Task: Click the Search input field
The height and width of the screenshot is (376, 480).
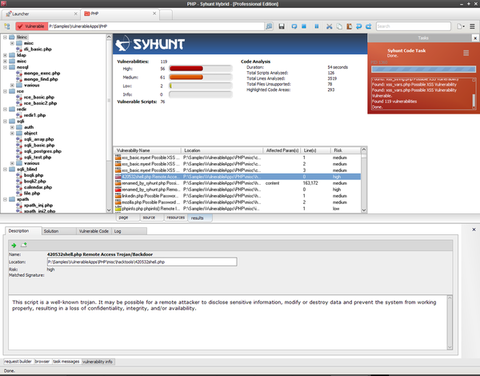Action: tap(413, 26)
